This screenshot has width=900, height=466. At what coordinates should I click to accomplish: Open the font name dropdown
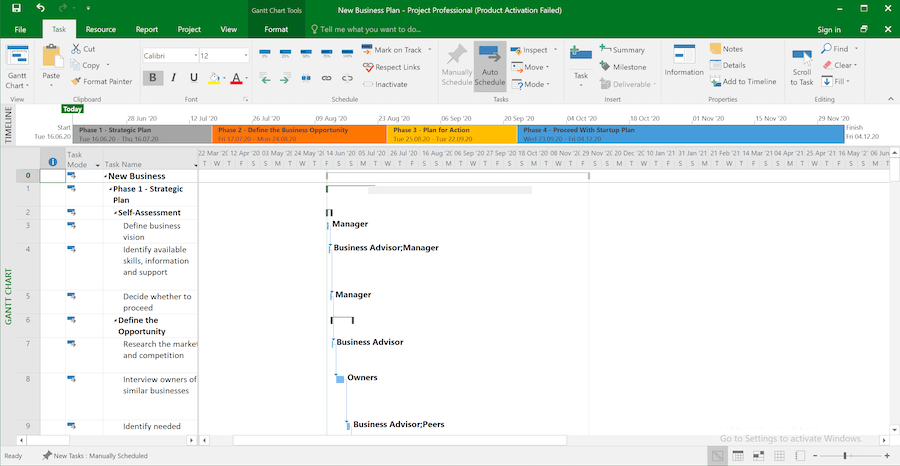(194, 56)
